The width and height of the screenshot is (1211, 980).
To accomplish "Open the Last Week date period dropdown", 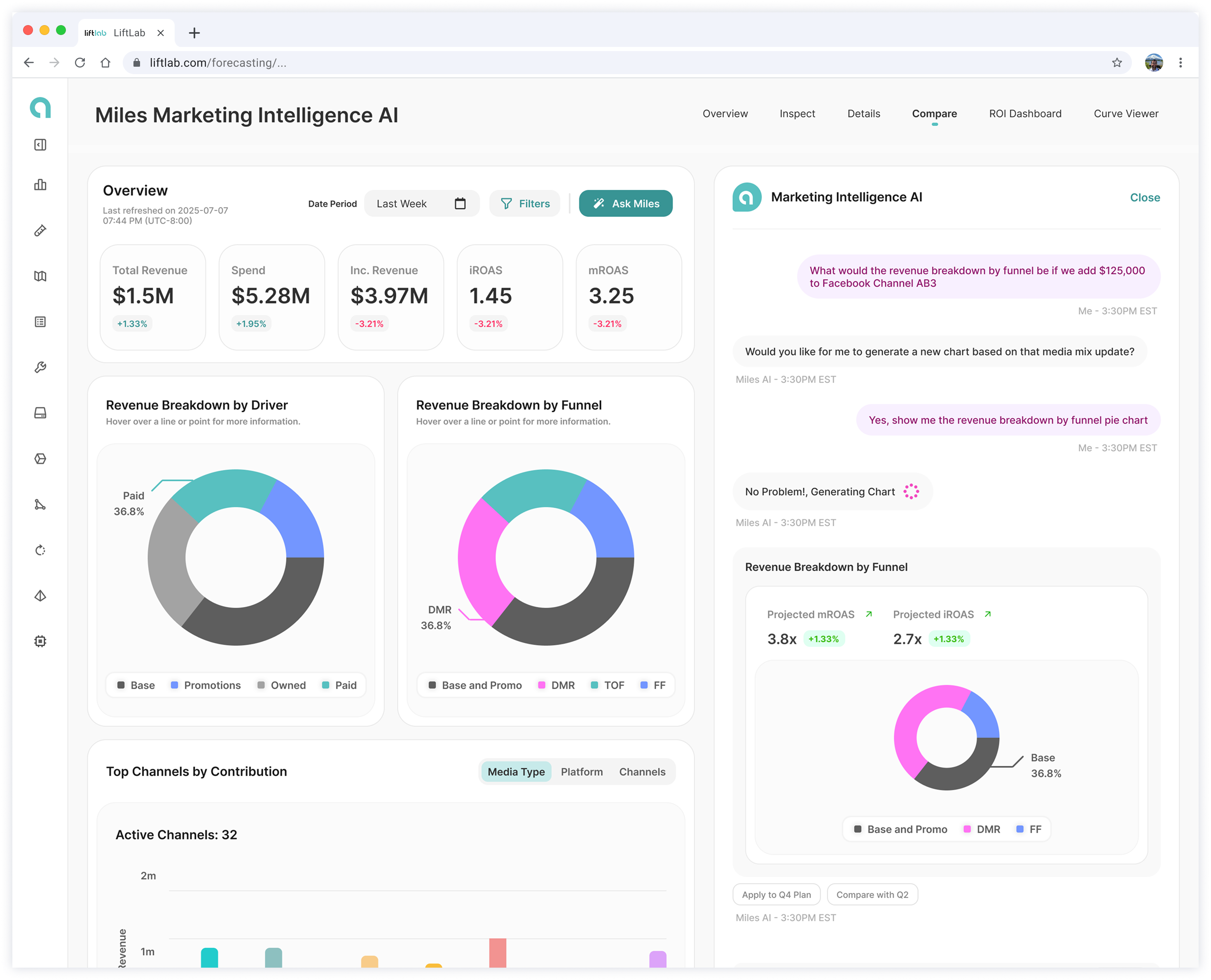I will [422, 204].
